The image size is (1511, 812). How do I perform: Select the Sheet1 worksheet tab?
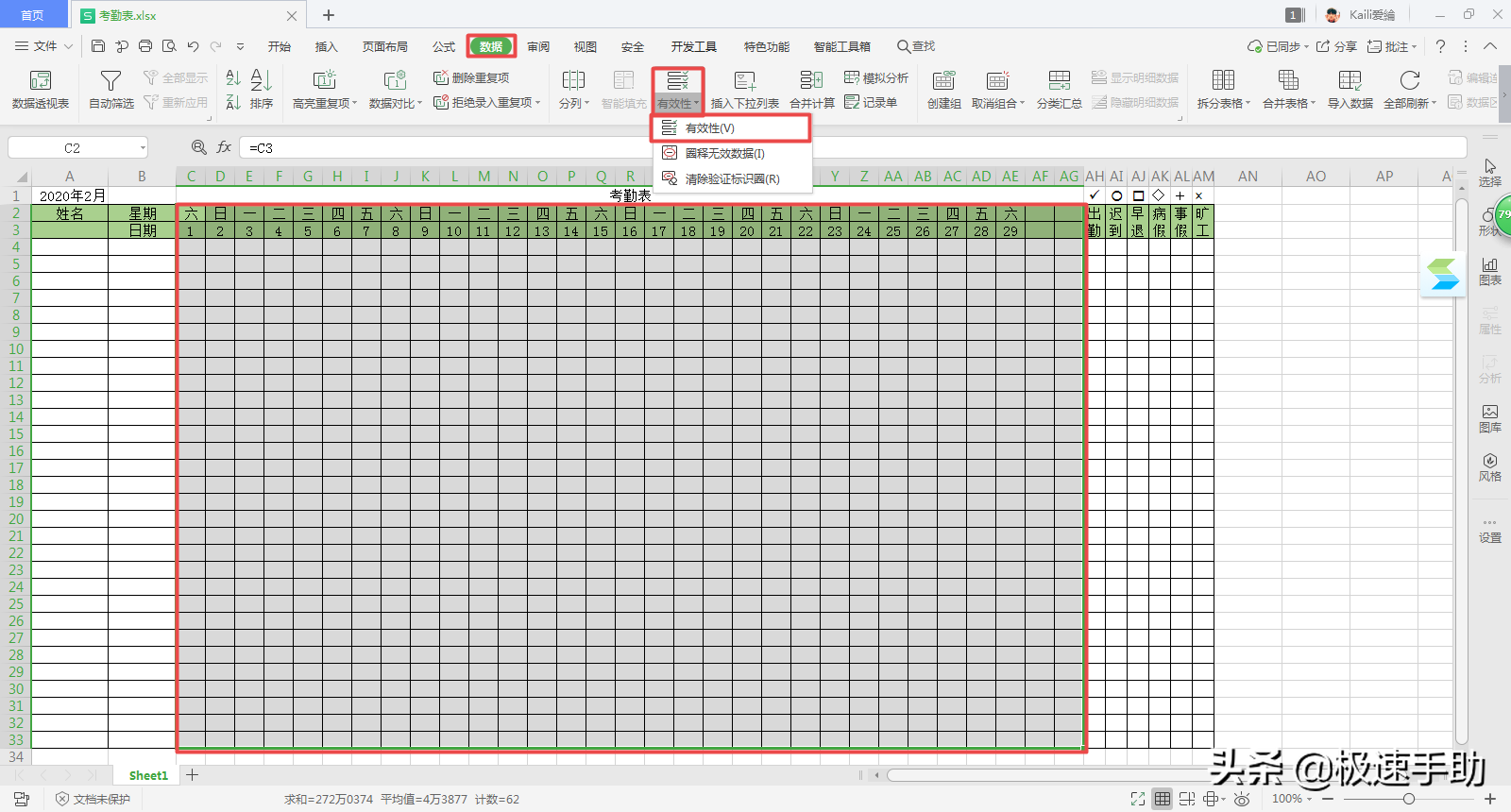pyautogui.click(x=148, y=775)
